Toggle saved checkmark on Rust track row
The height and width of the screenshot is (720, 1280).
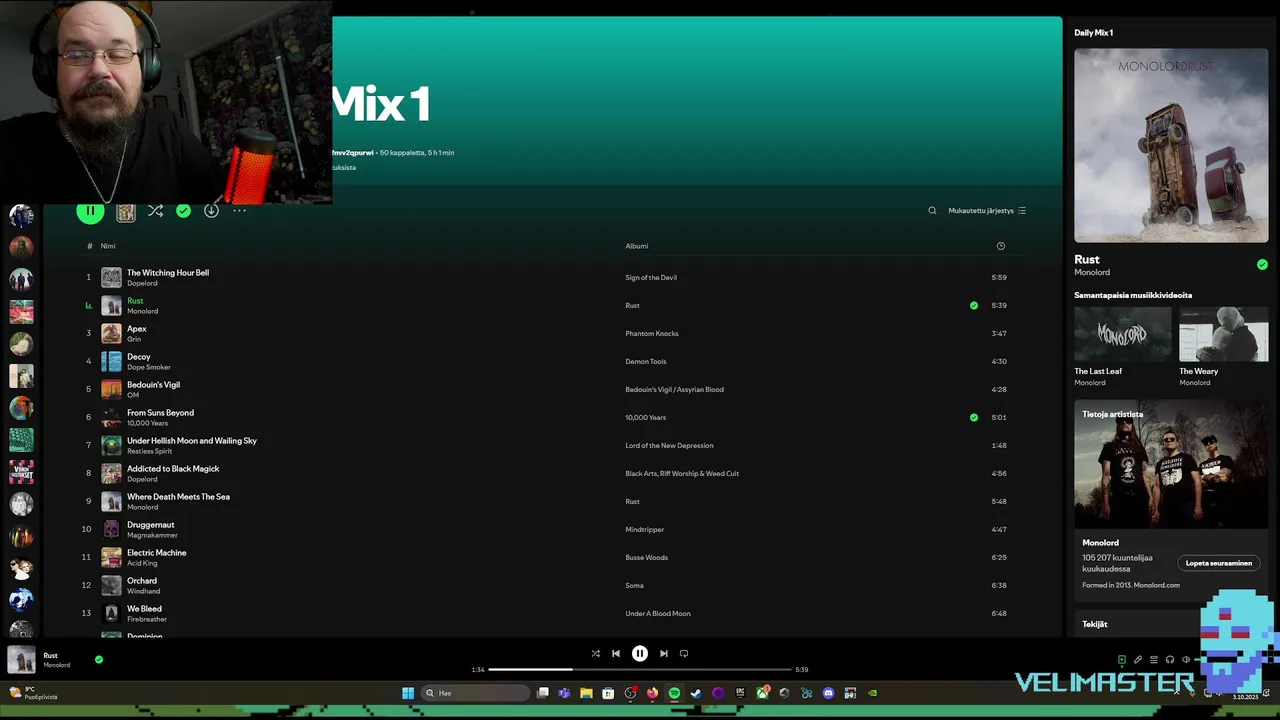click(974, 306)
